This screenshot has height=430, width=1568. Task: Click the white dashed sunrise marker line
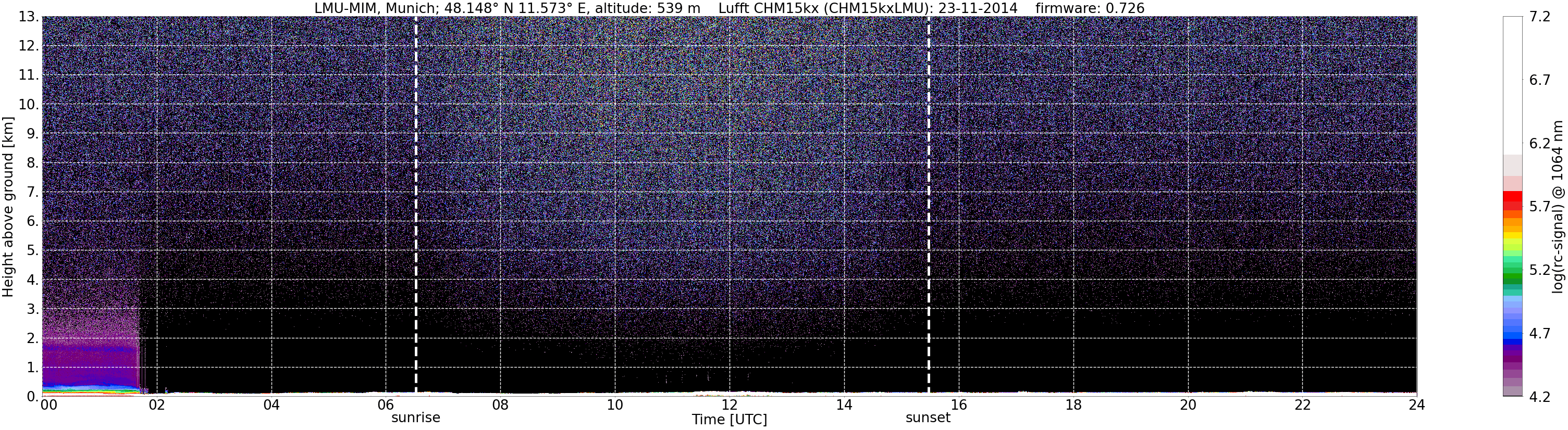(416, 206)
